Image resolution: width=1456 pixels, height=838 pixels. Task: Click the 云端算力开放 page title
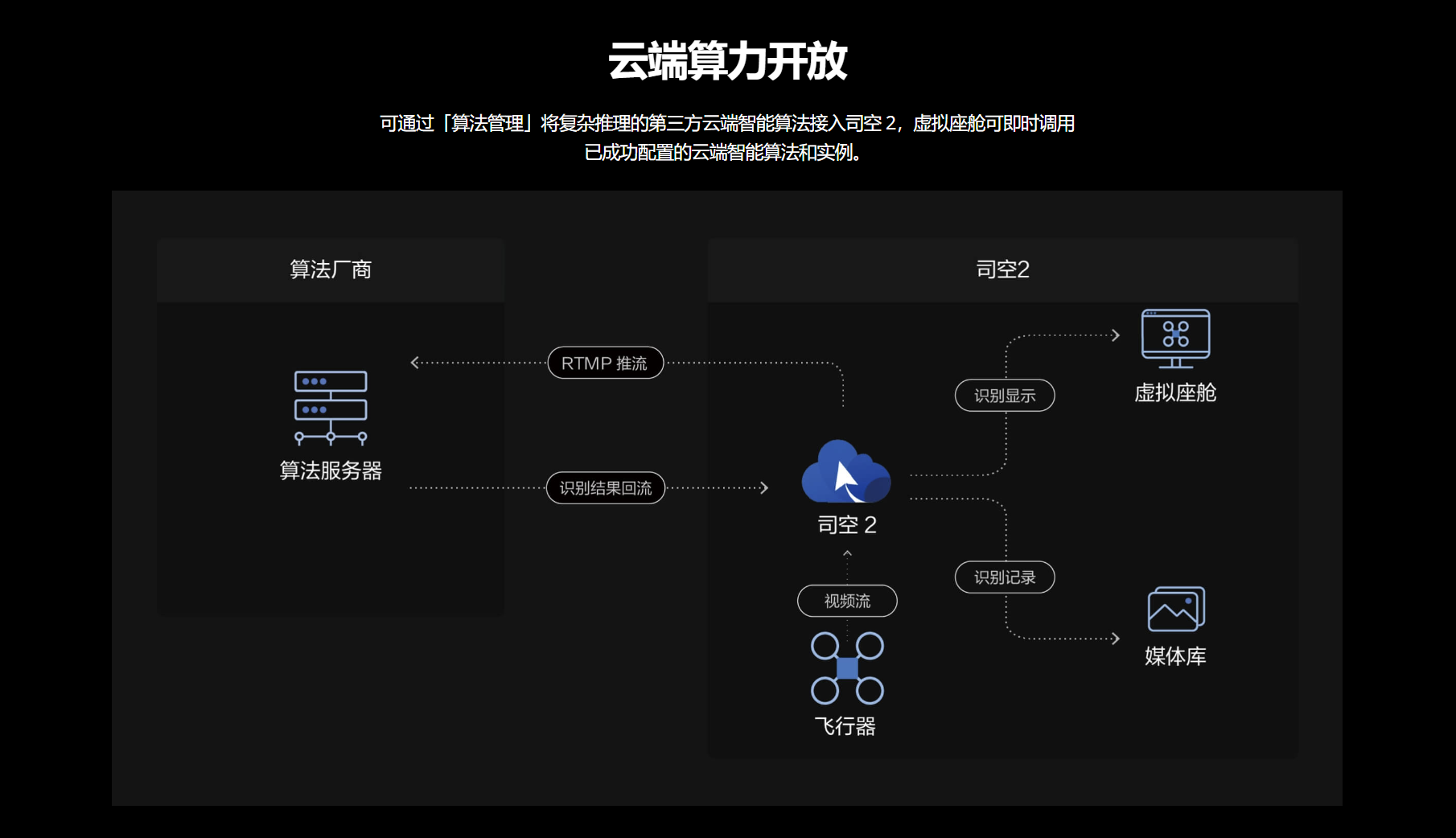(728, 61)
